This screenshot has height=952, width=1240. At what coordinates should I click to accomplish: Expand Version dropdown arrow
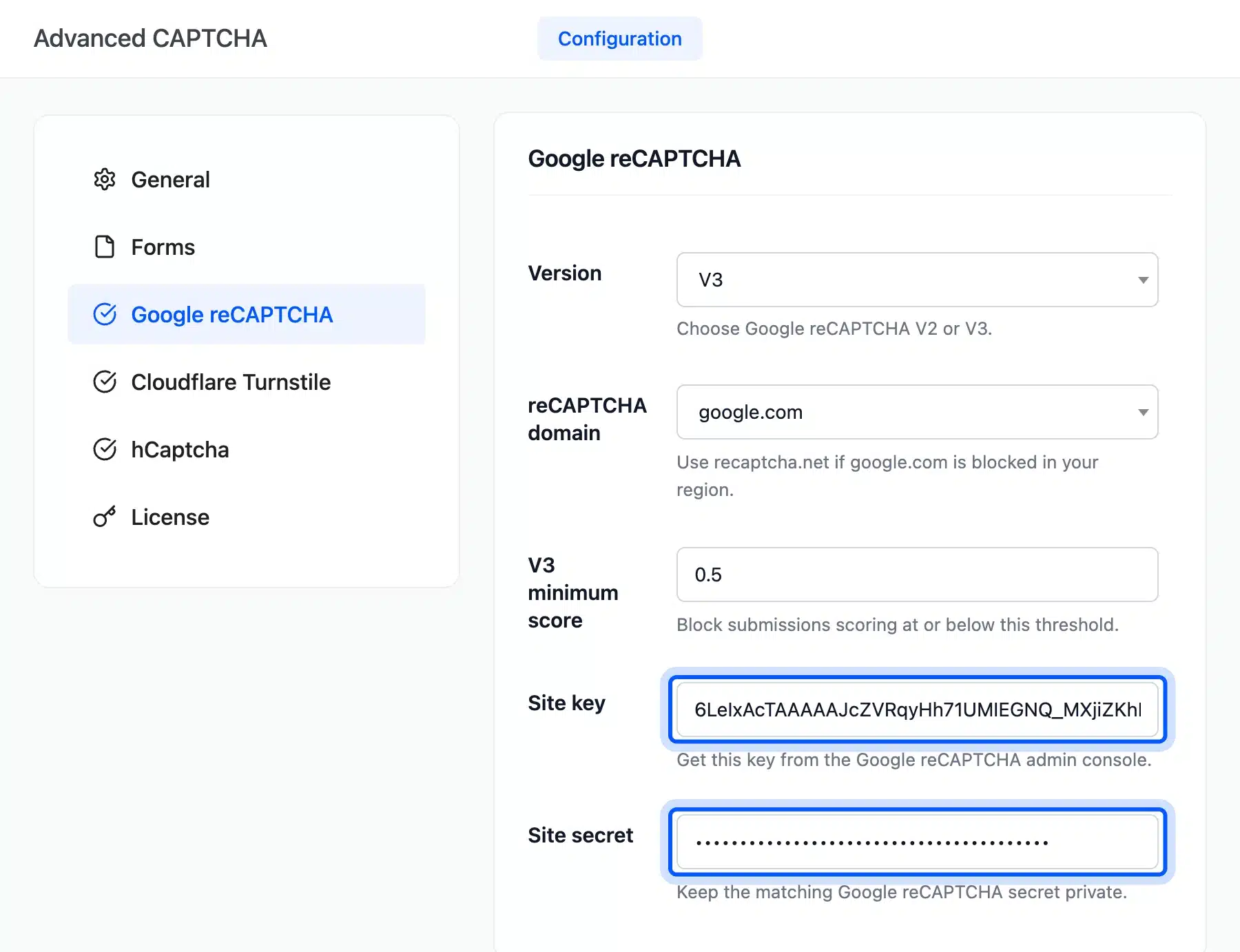pyautogui.click(x=1143, y=280)
